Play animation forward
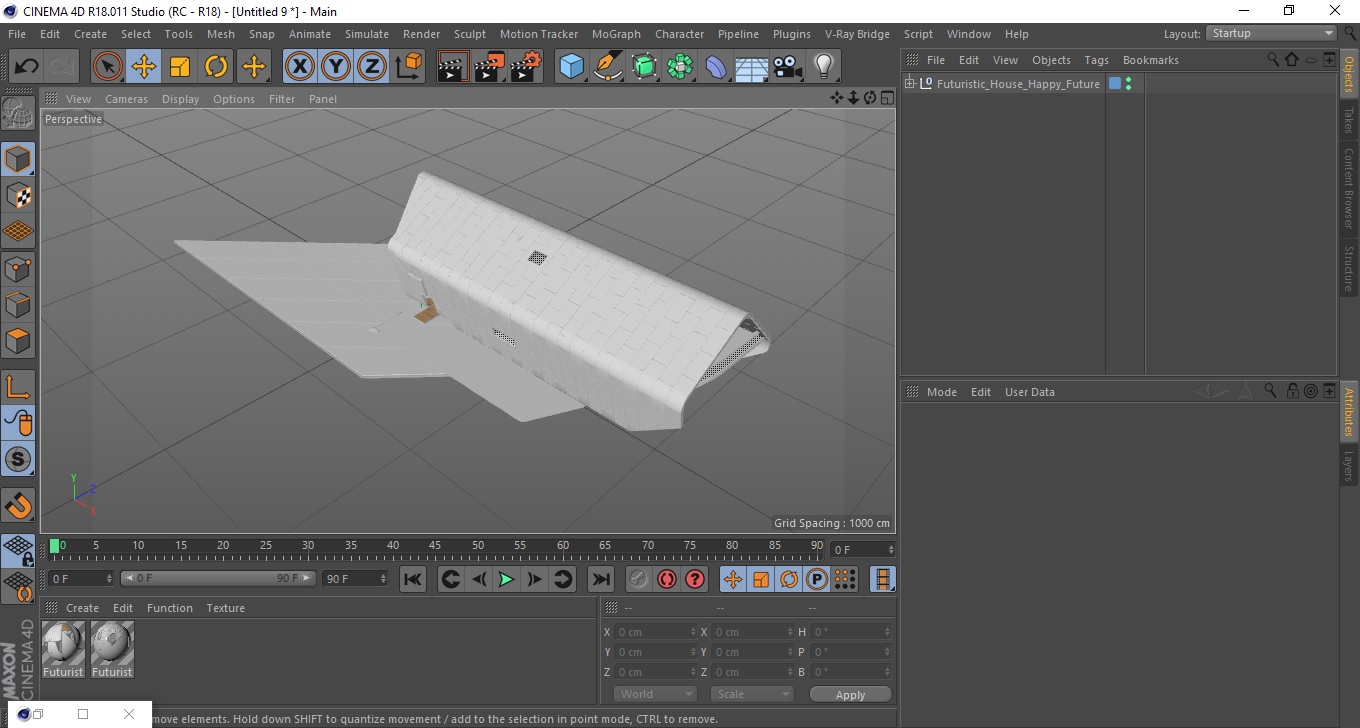This screenshot has height=728, width=1360. click(507, 579)
